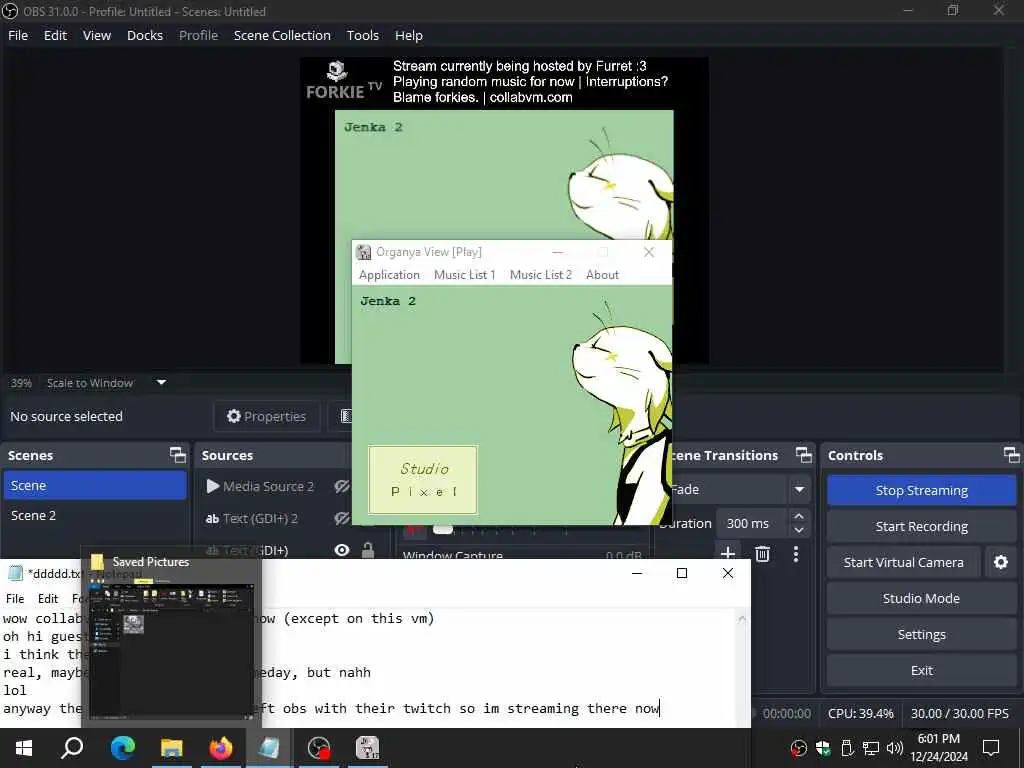Open the Scene Collection menu

(x=282, y=35)
